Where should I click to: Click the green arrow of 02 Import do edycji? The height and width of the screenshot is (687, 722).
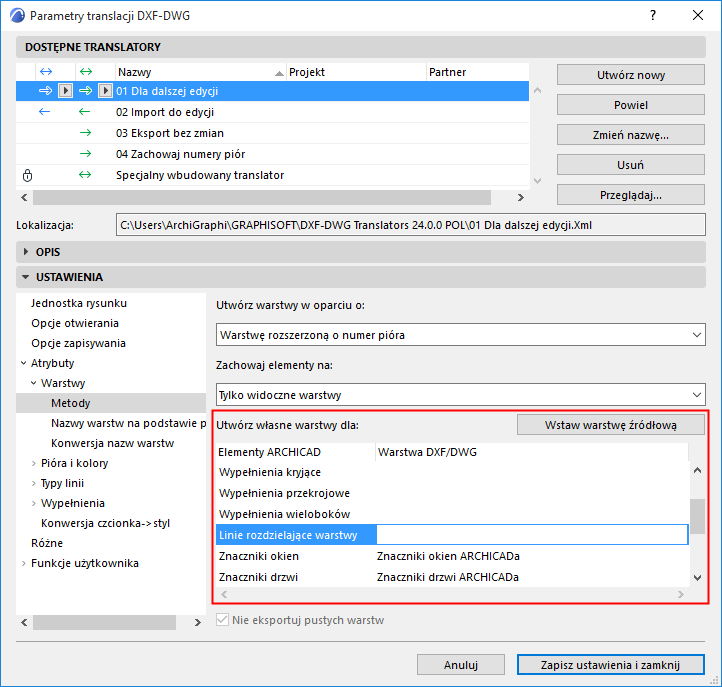(x=84, y=111)
